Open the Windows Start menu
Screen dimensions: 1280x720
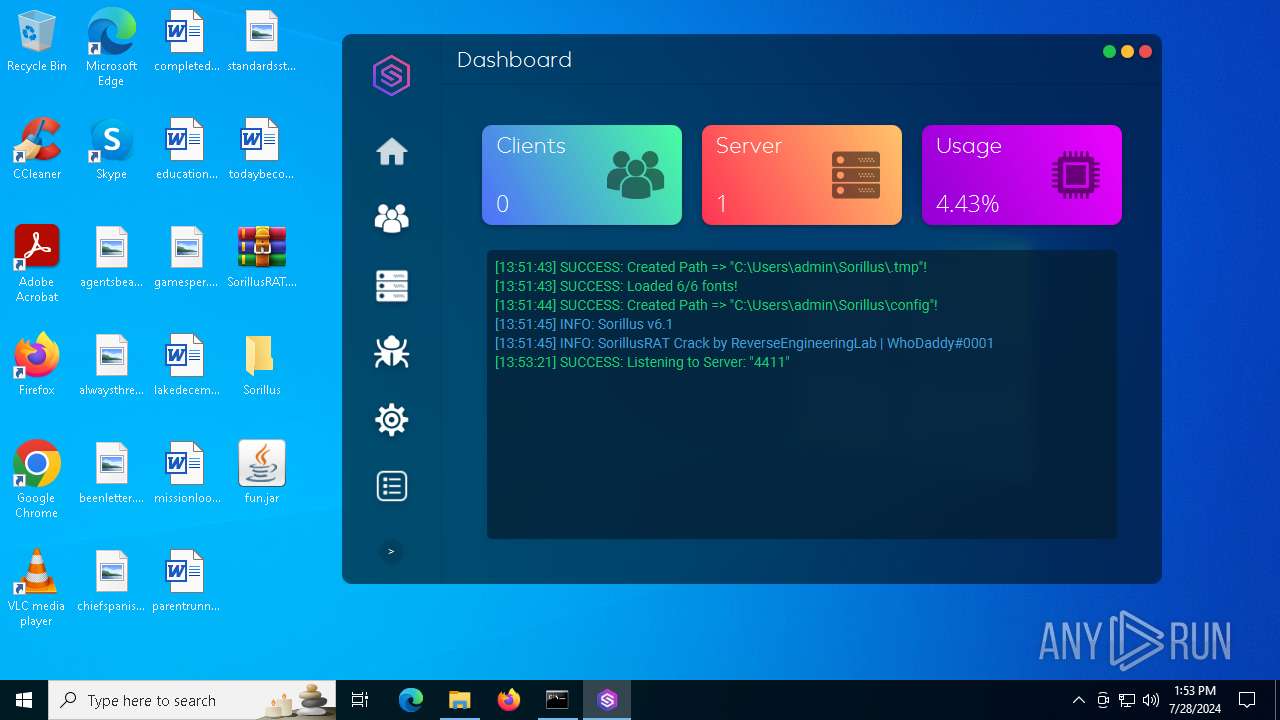pyautogui.click(x=24, y=700)
